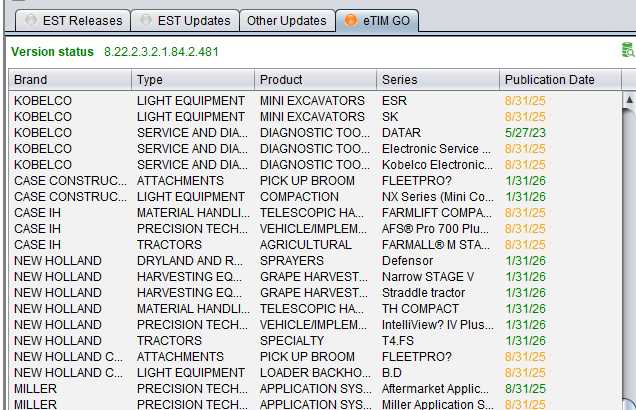The width and height of the screenshot is (636, 410).
Task: Click the 5/27/23 publication date
Action: (525, 133)
